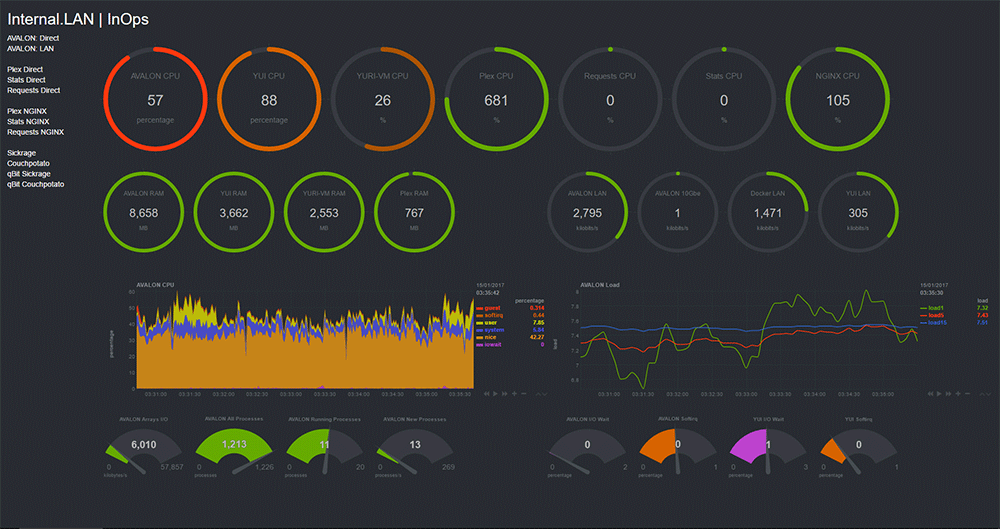Toggle load15 series in Load legend
Viewport: 1000px width, 529px height.
tap(934, 323)
